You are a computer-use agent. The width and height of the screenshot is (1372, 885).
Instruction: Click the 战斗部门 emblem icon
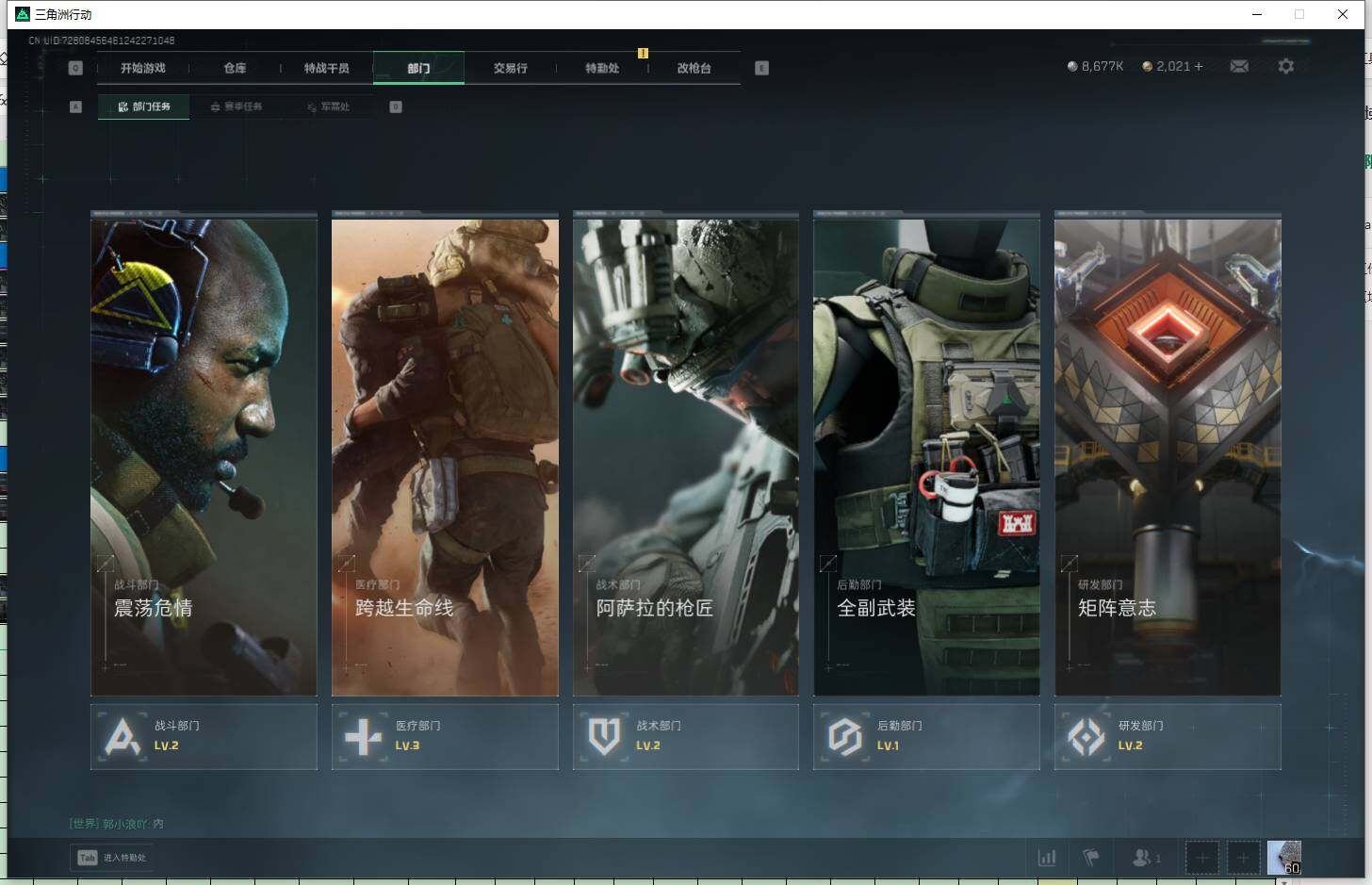point(122,736)
